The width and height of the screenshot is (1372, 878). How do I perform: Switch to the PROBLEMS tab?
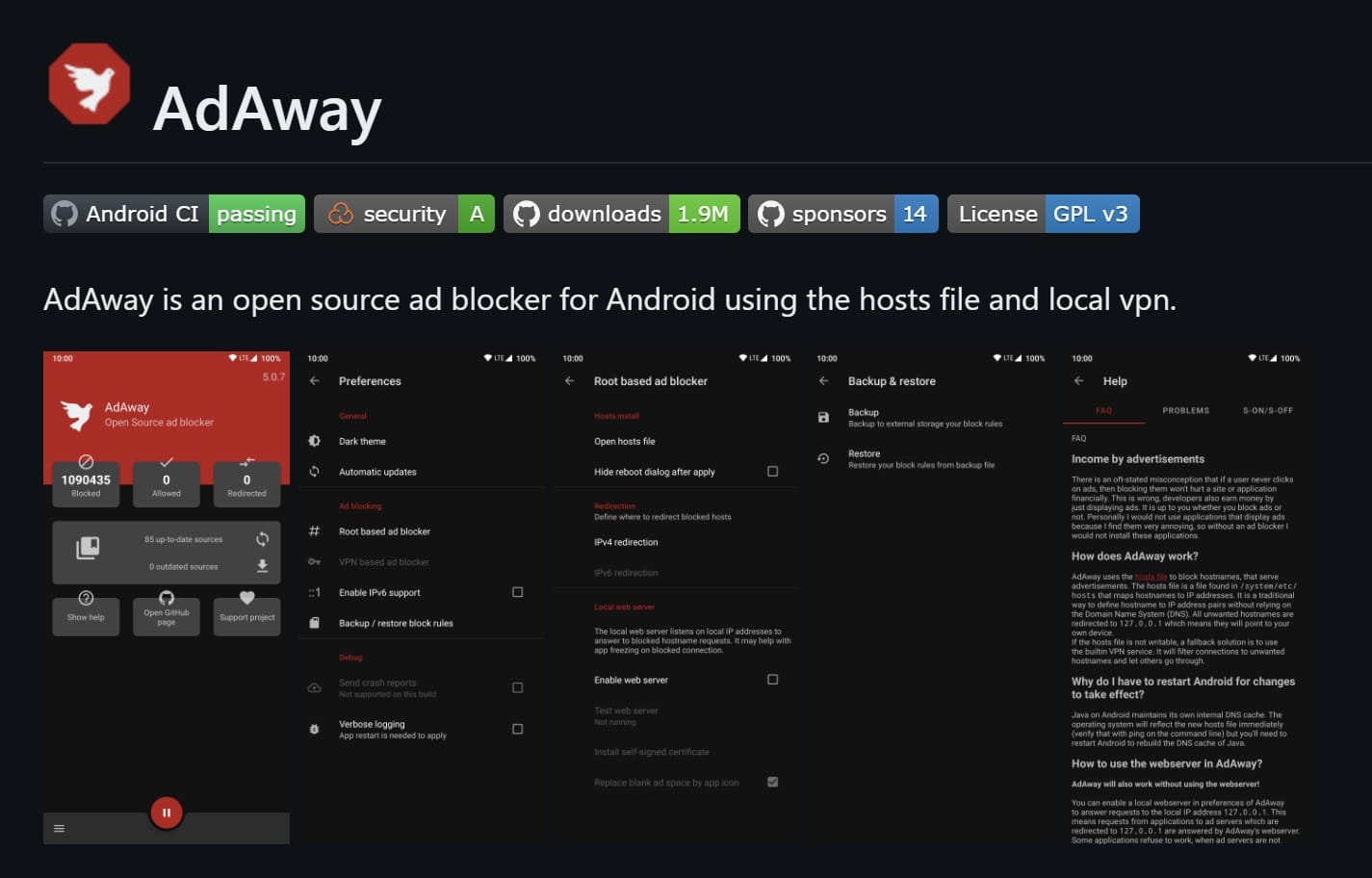pos(1185,411)
